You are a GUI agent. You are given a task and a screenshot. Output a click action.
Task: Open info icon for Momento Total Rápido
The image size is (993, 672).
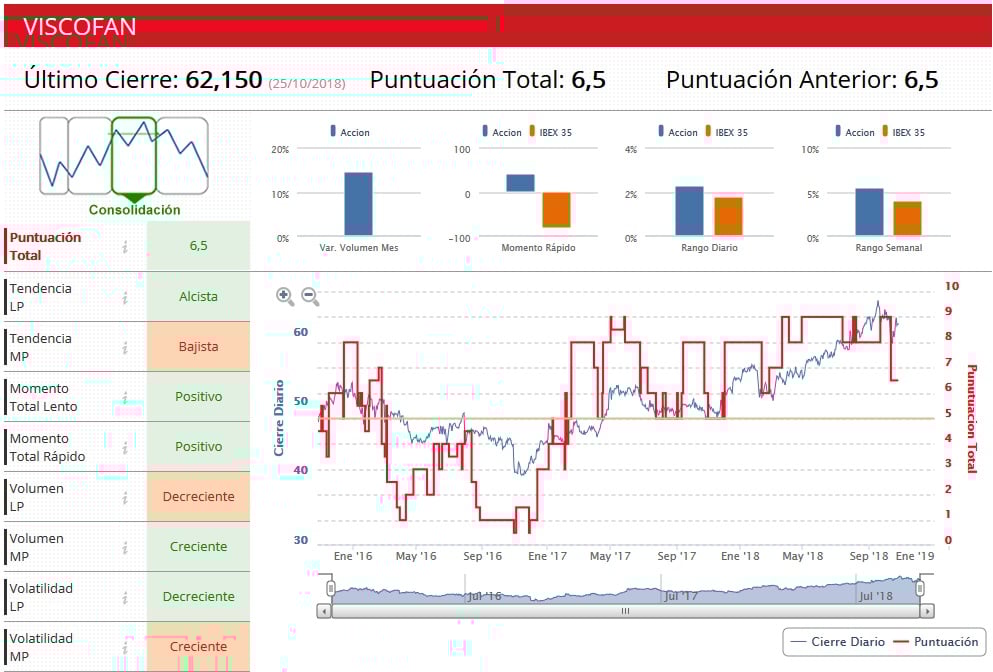click(125, 448)
